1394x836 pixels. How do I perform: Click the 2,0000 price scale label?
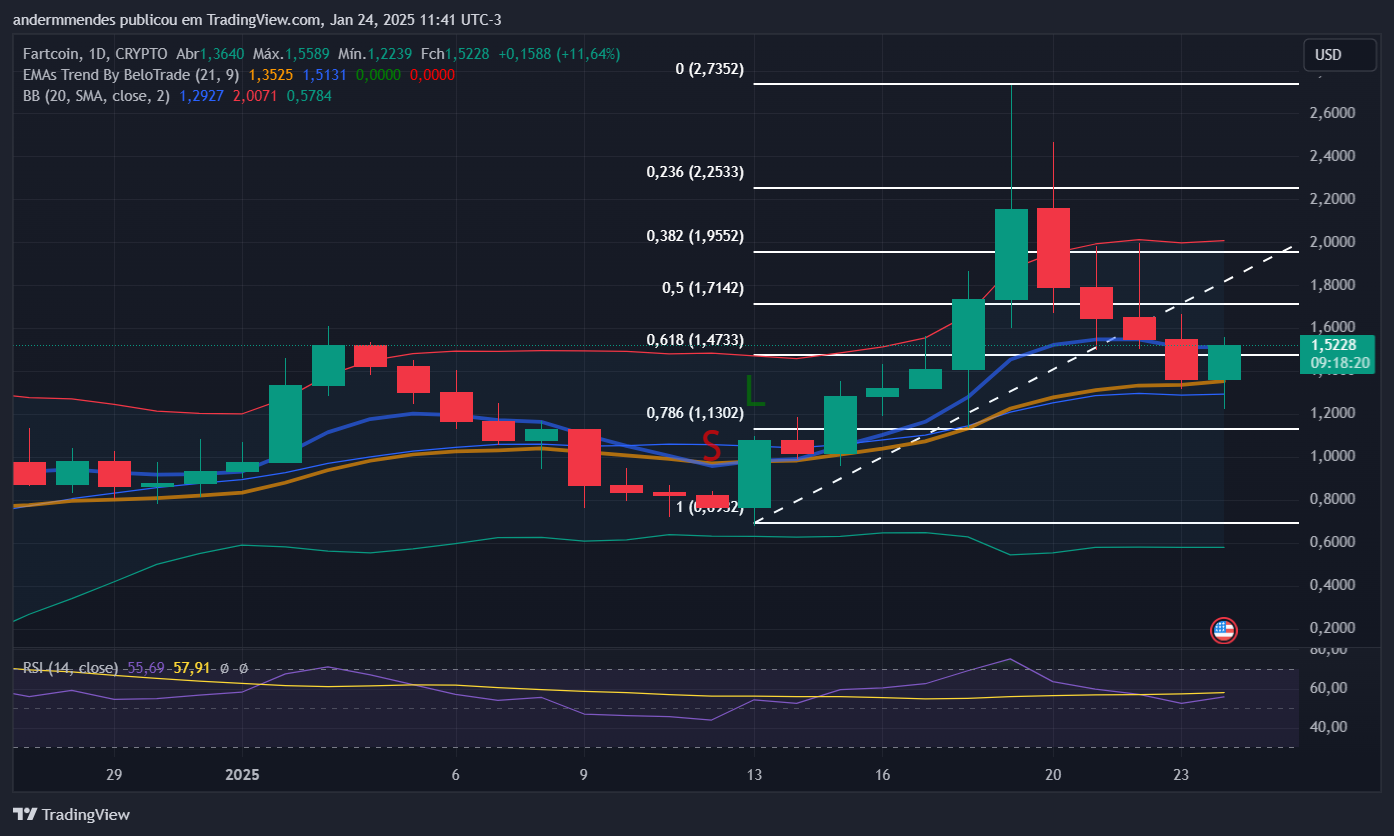[x=1331, y=242]
